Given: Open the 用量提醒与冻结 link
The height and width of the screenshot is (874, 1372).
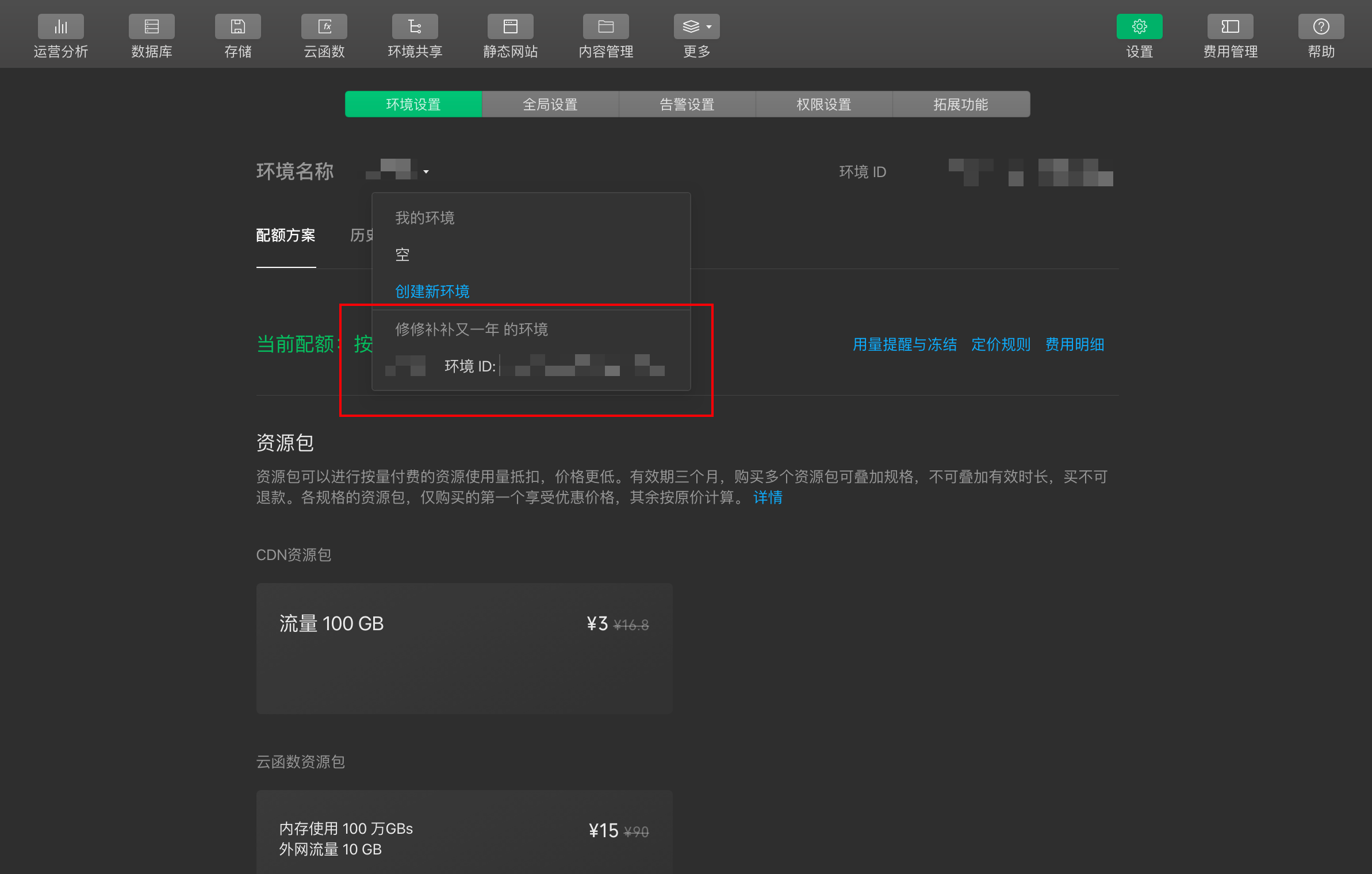Looking at the screenshot, I should 905,344.
